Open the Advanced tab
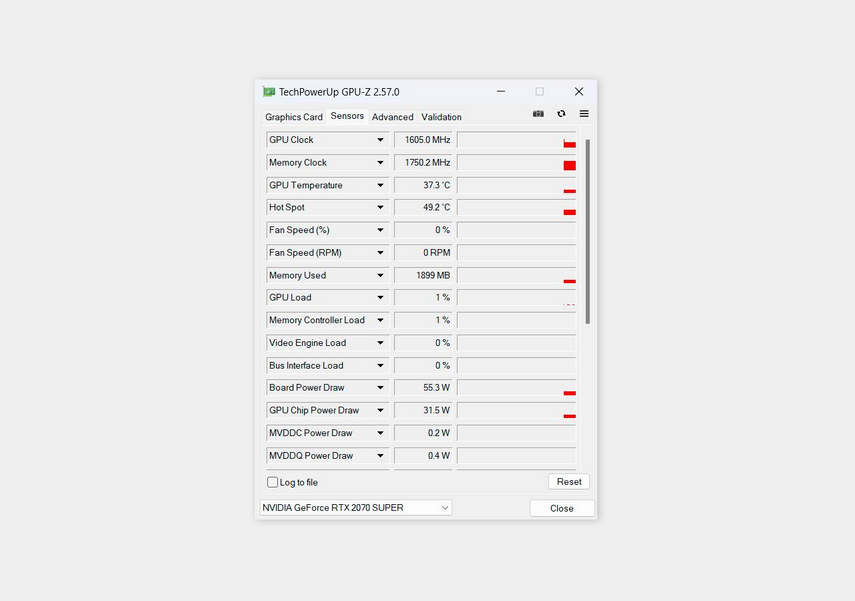 393,117
